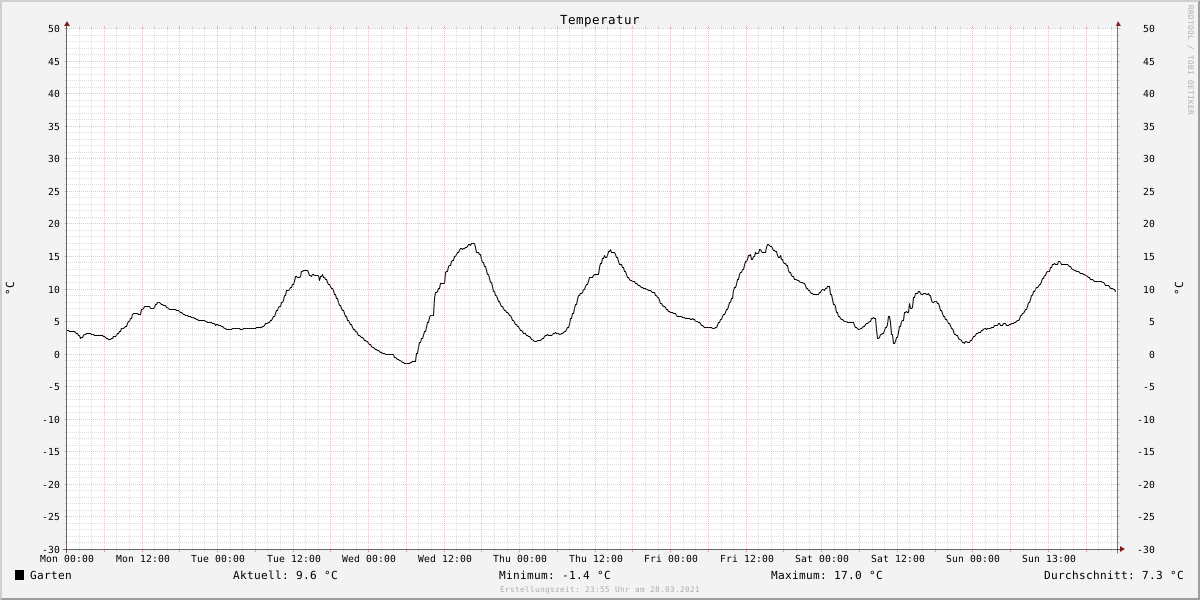Click the Tue 12:00 axis label
This screenshot has width=1200, height=600.
click(x=294, y=559)
